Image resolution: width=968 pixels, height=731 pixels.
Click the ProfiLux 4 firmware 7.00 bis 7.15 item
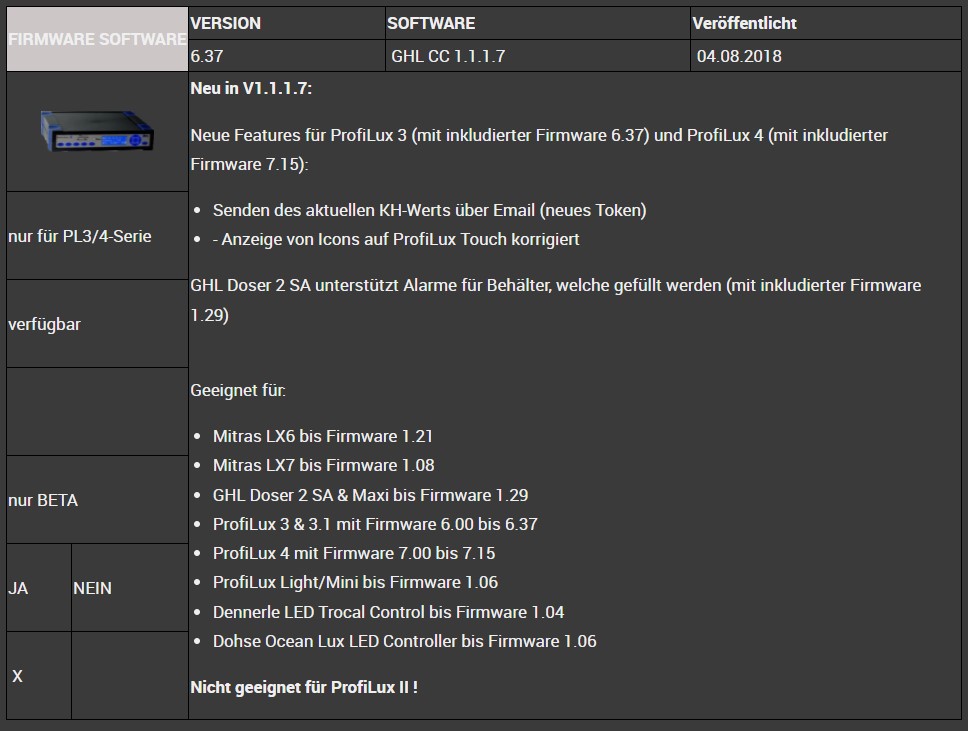354,553
